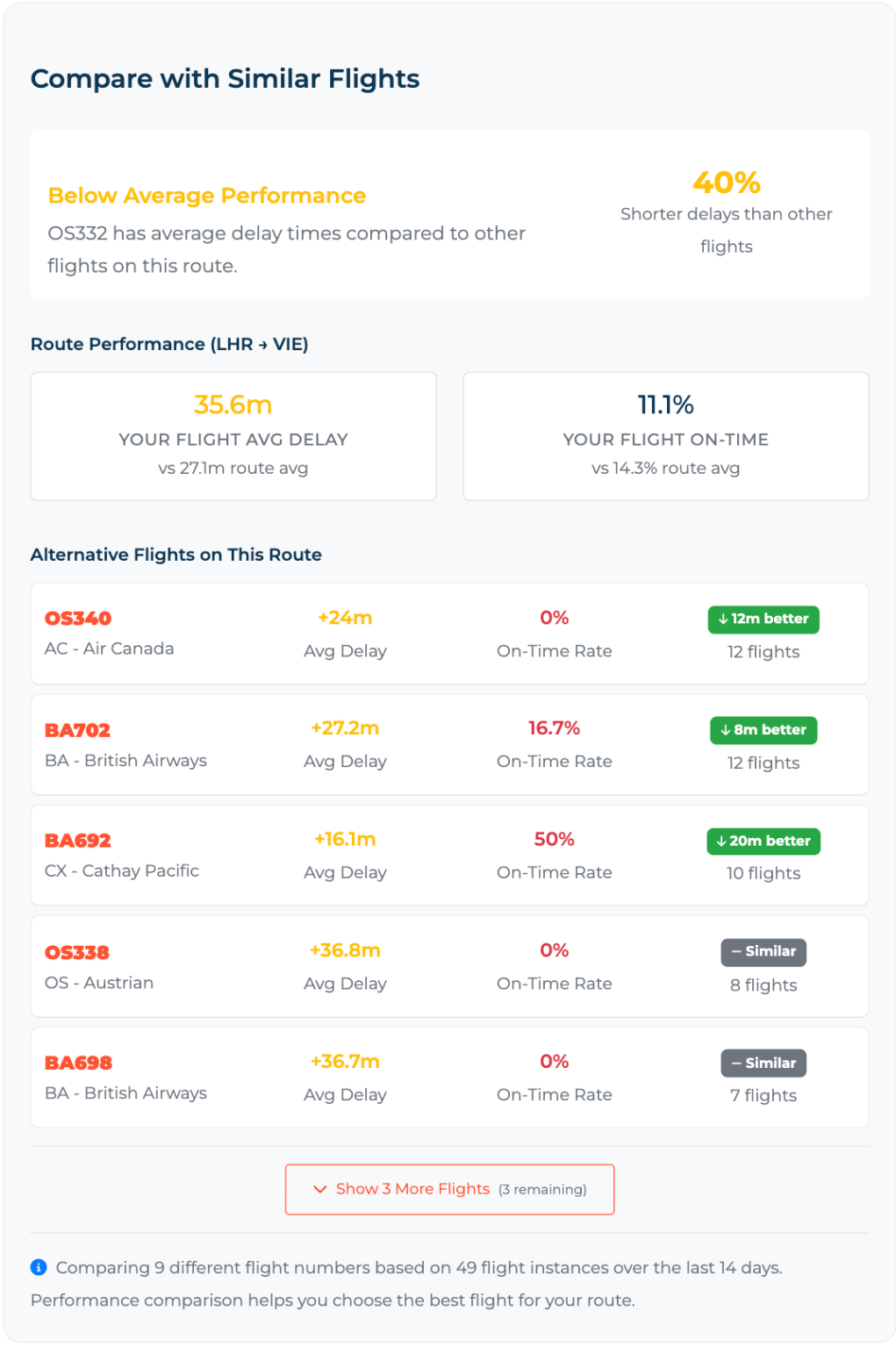Expand details for the OS340 row
Viewport: 896px width, 1347px height.
pos(449,634)
